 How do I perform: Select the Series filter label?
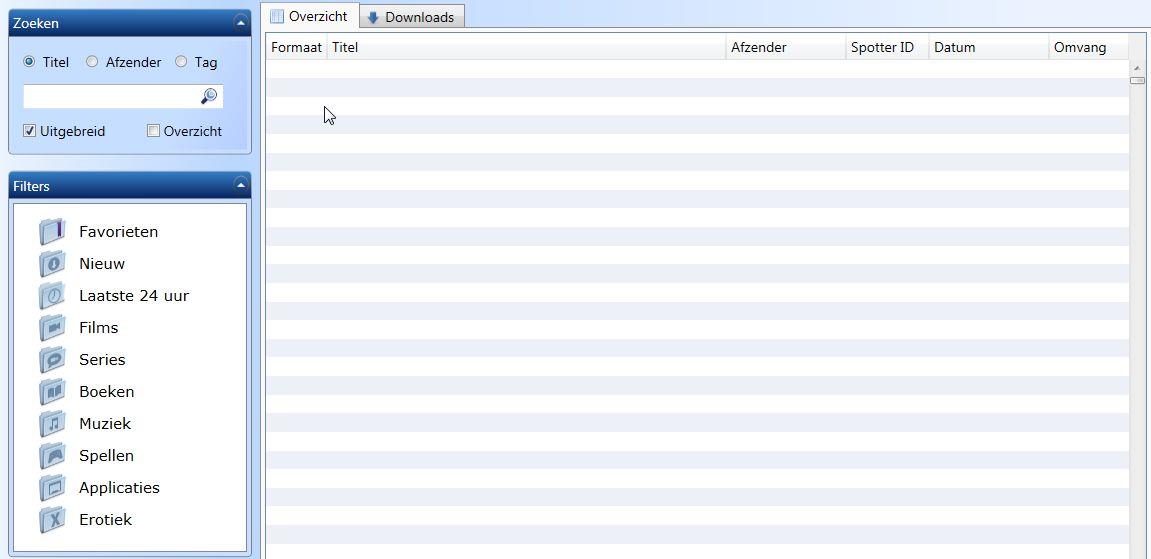[x=102, y=359]
